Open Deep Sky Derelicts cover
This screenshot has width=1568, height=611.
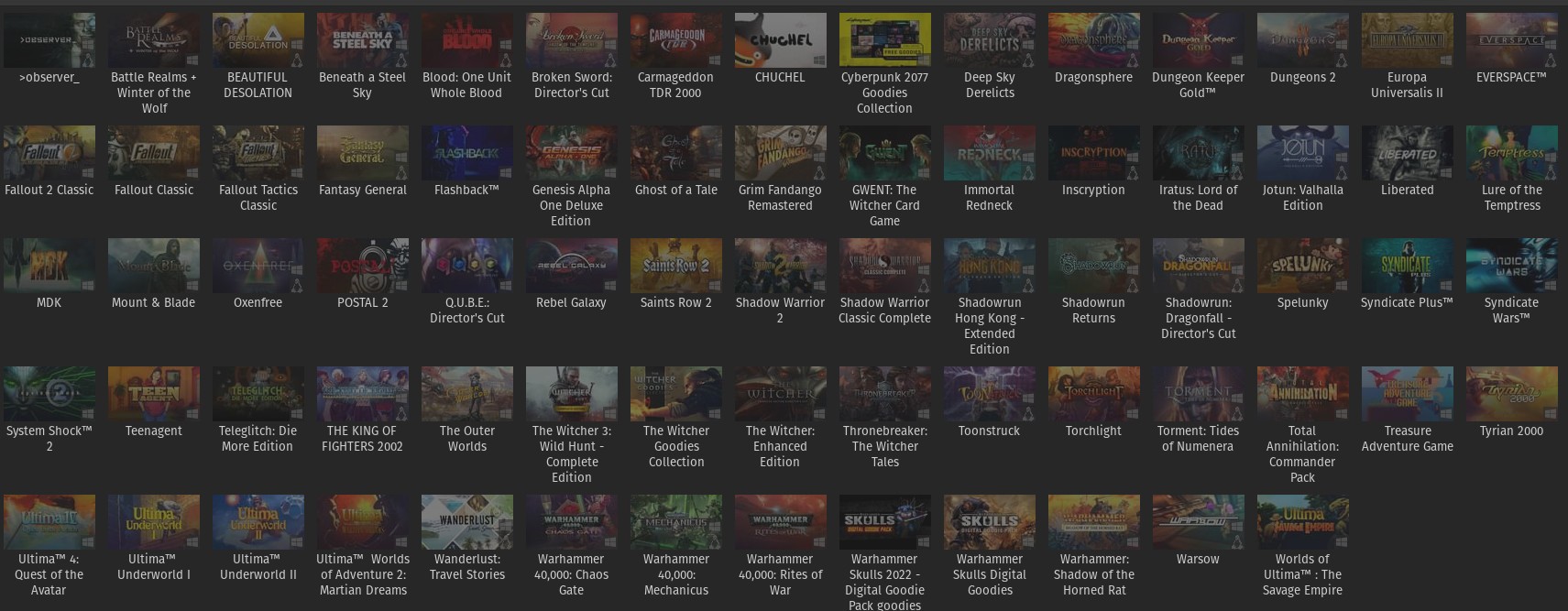(990, 40)
